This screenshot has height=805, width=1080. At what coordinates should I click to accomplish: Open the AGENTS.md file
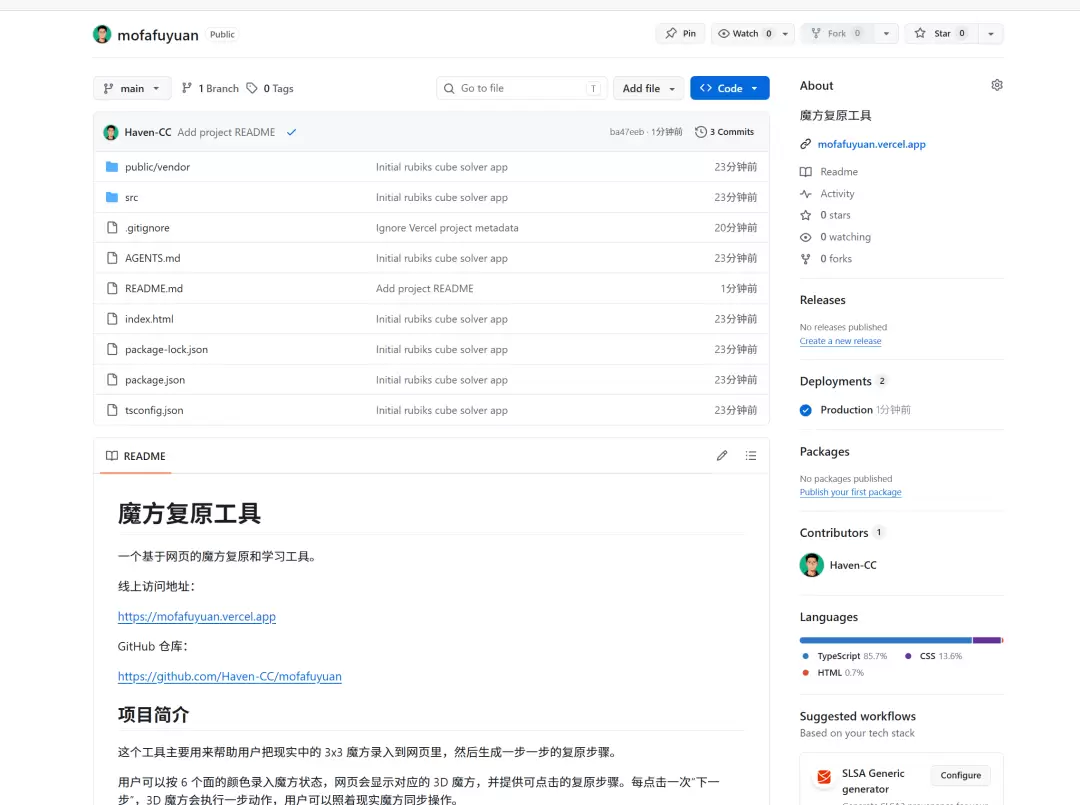pos(152,258)
